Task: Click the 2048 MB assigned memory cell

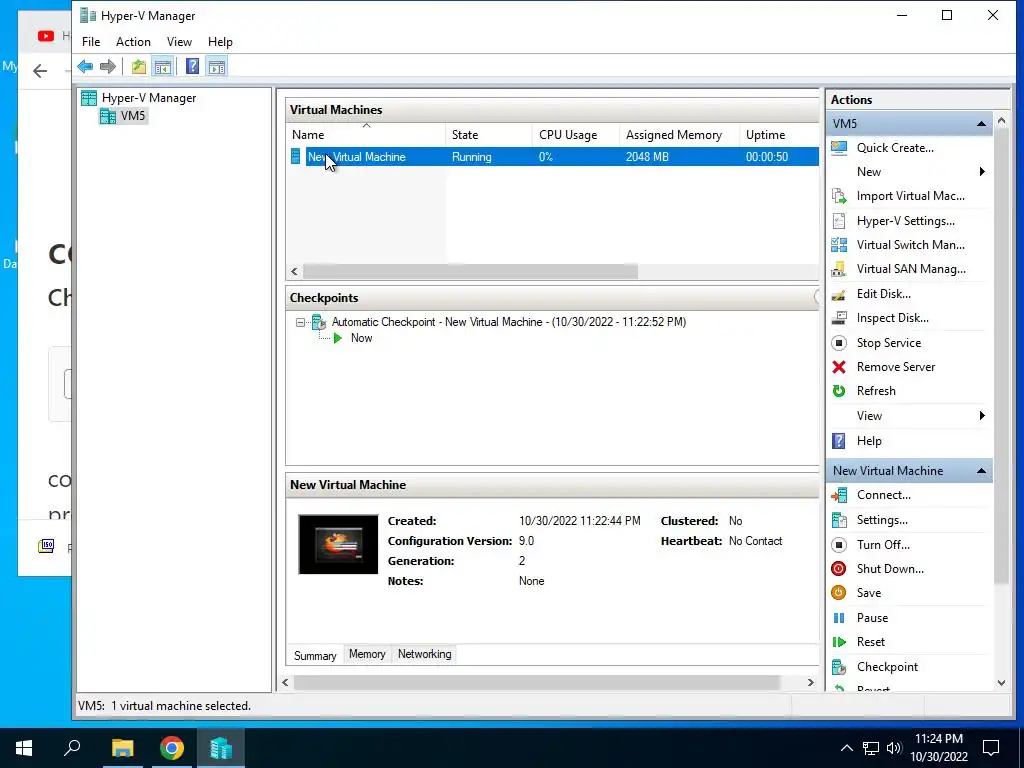Action: (x=647, y=157)
